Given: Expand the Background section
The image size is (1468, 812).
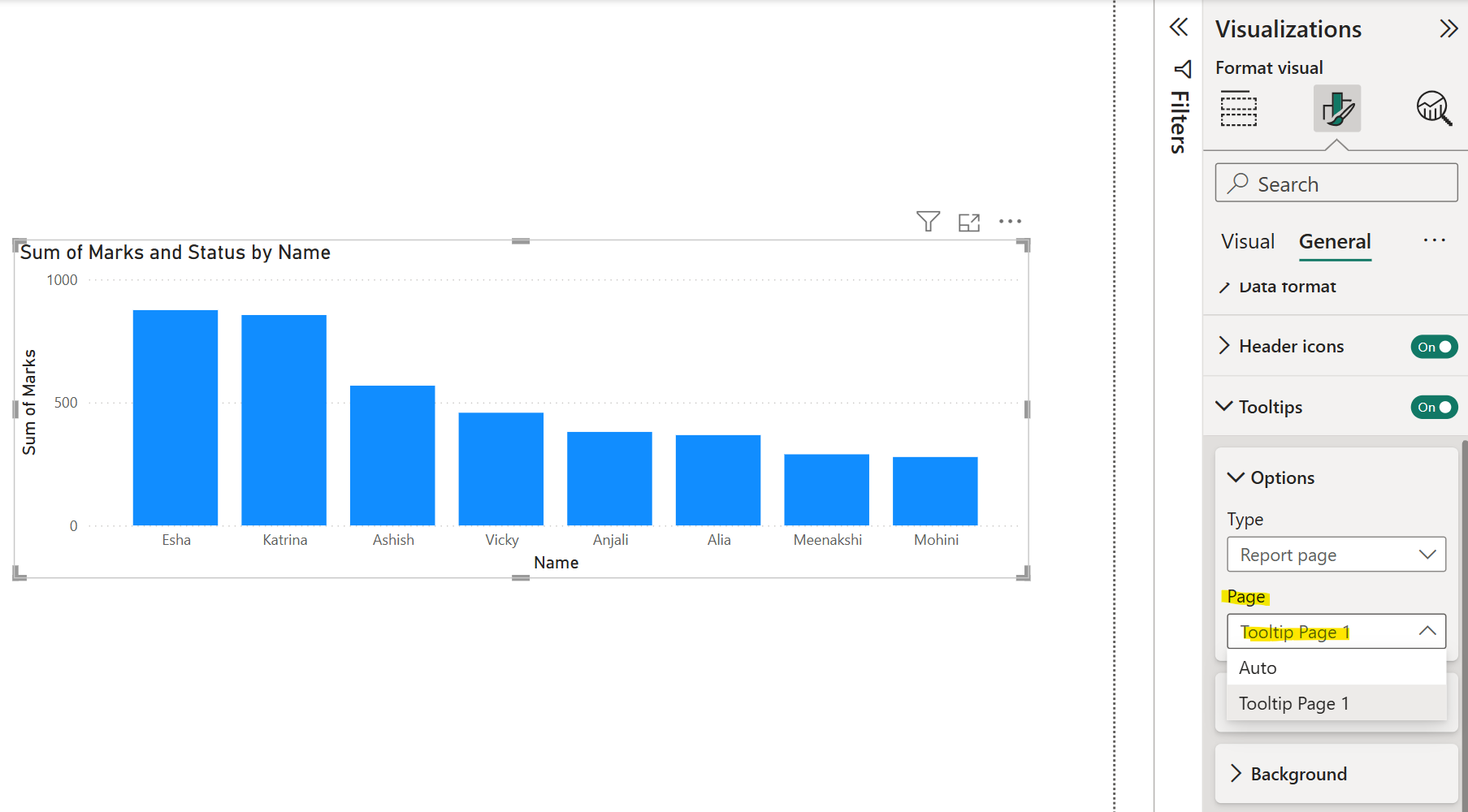Looking at the screenshot, I should [1297, 774].
